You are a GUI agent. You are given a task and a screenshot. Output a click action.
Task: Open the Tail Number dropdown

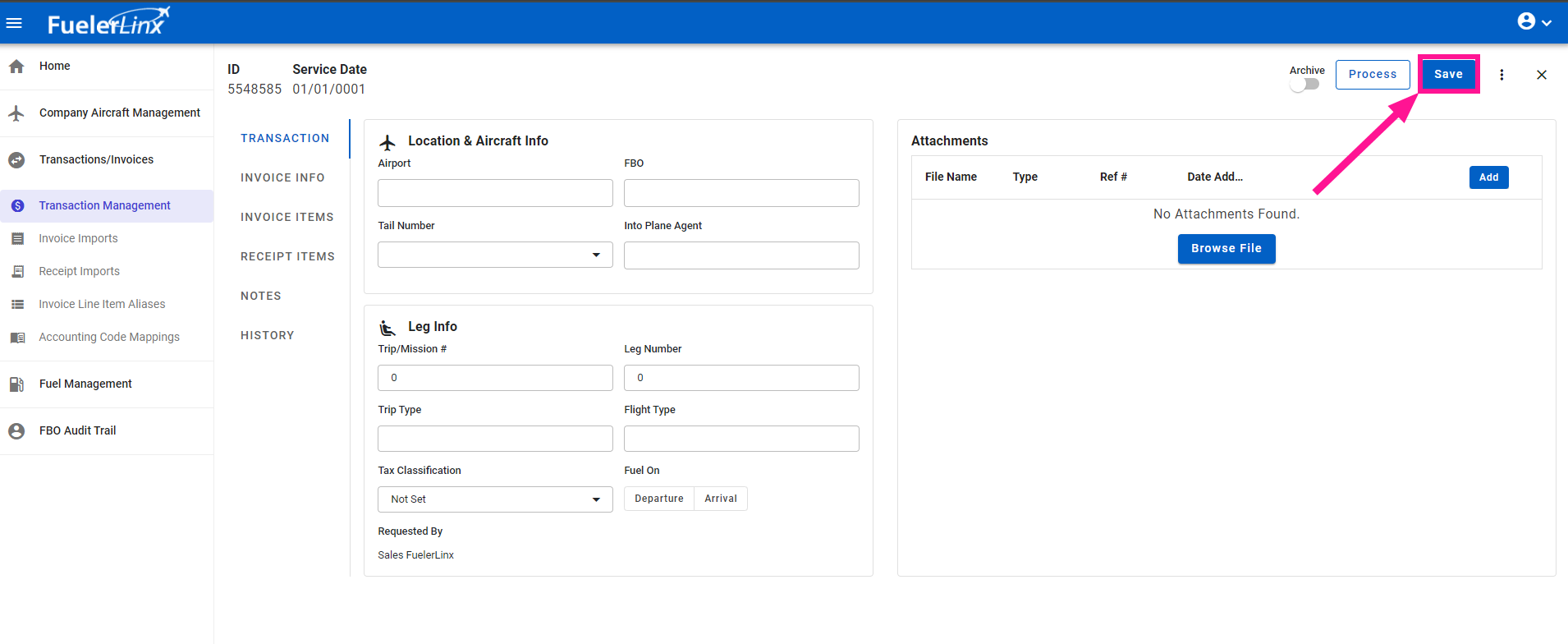(495, 255)
